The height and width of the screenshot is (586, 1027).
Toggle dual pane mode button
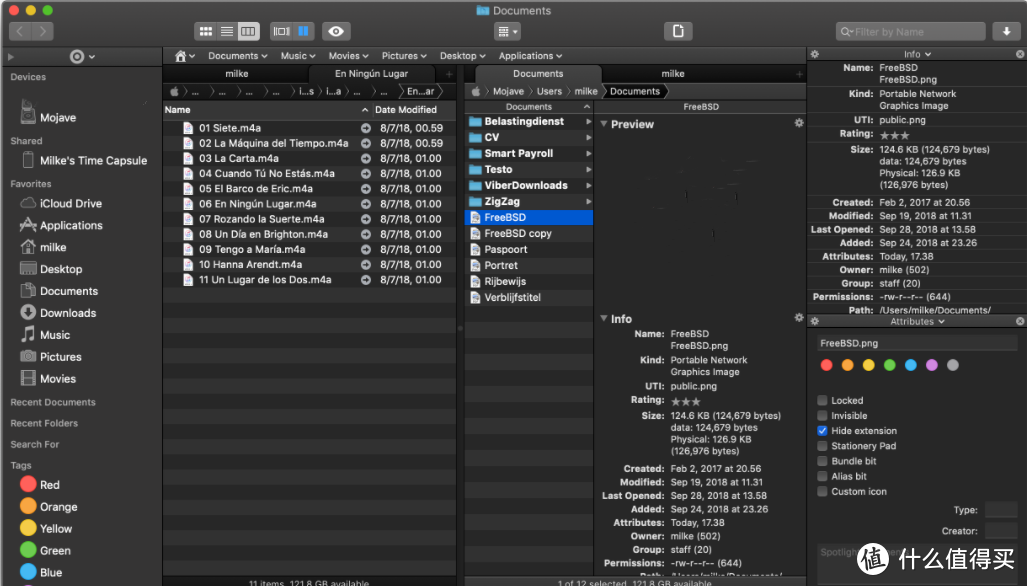(x=303, y=31)
